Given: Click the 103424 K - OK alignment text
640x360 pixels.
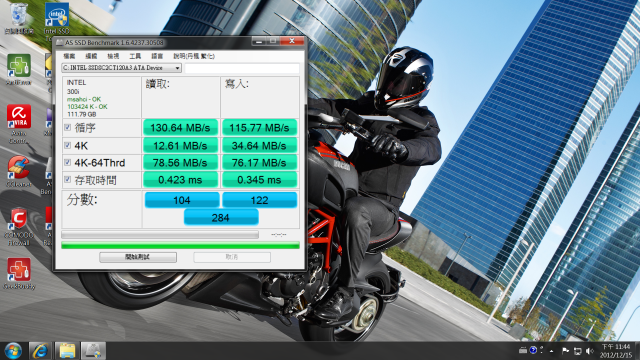Looking at the screenshot, I should [x=87, y=107].
